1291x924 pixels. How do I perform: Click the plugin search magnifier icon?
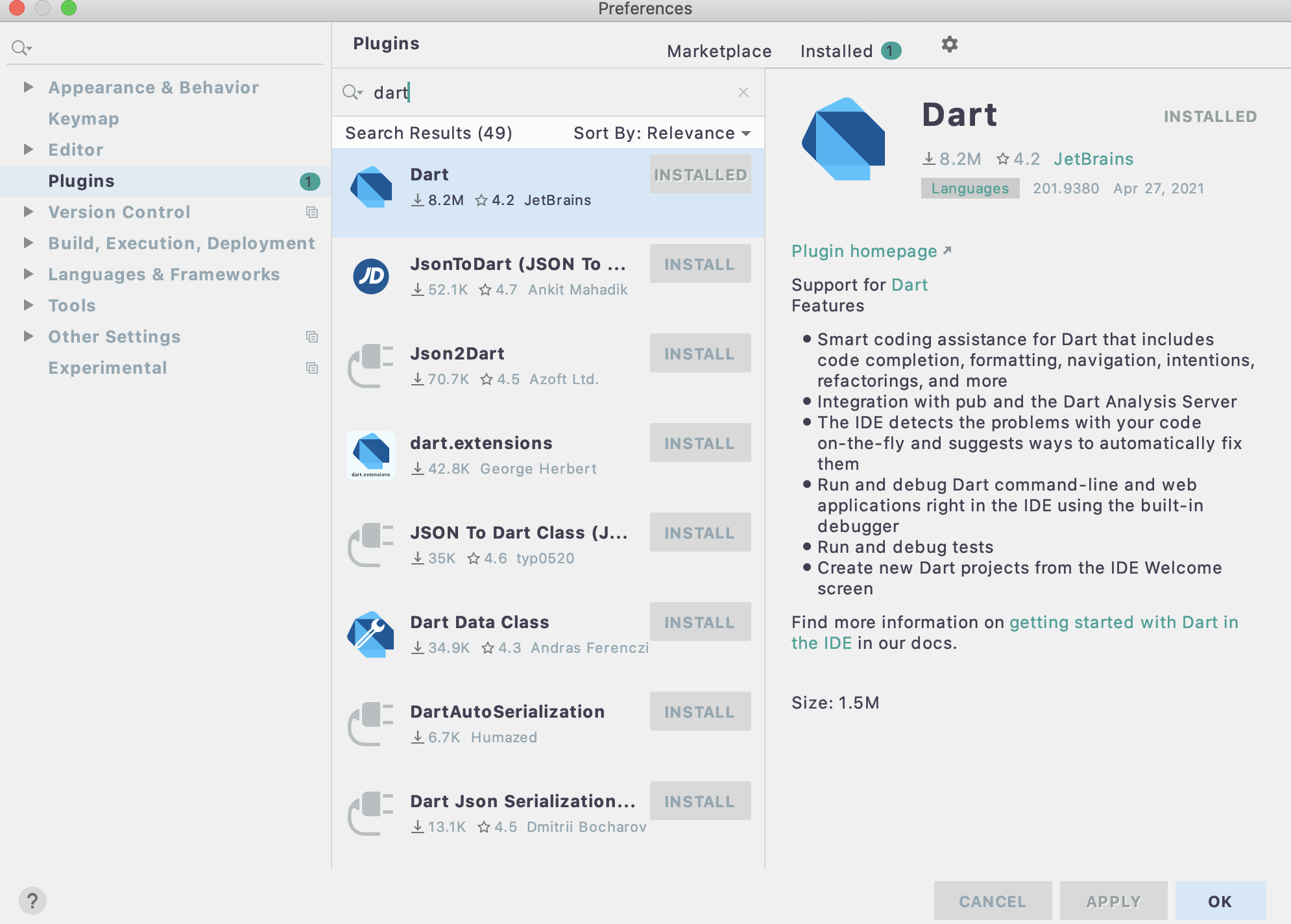click(x=351, y=92)
